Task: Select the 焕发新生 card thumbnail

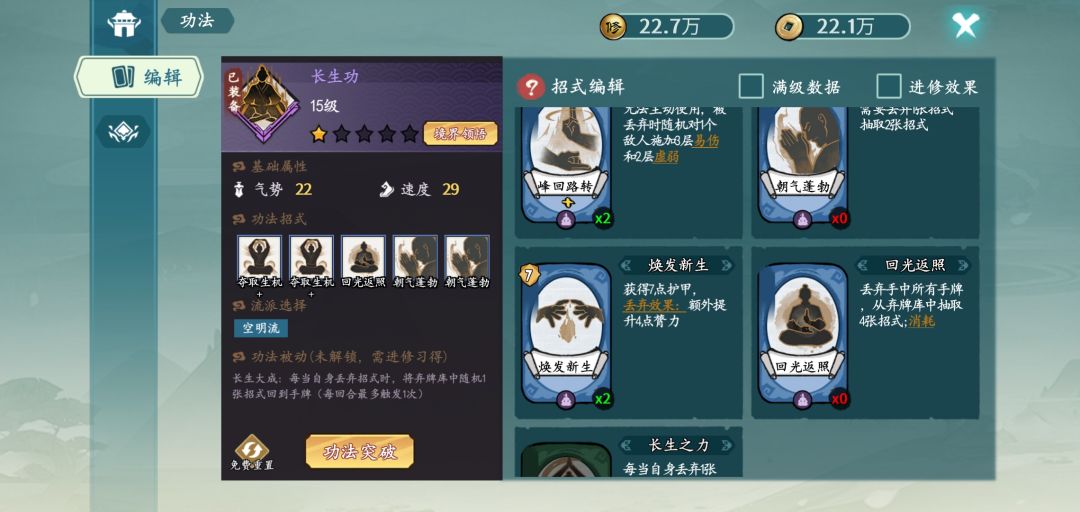Action: point(566,334)
